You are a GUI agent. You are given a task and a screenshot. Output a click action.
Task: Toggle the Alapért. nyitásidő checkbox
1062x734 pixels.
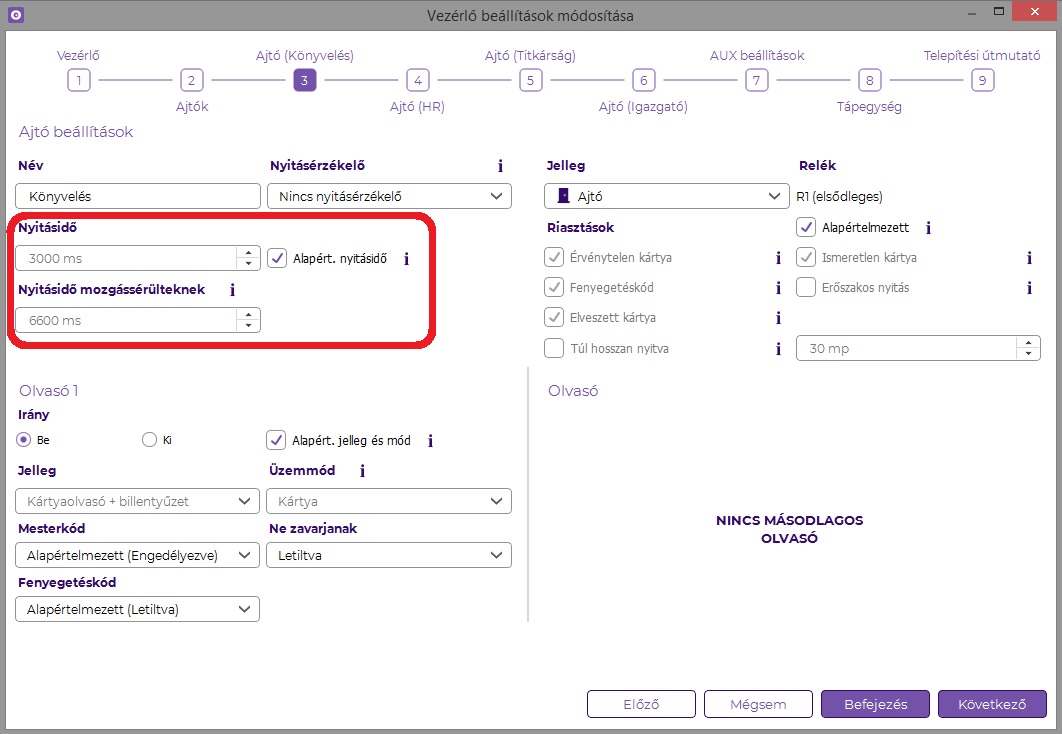(278, 258)
